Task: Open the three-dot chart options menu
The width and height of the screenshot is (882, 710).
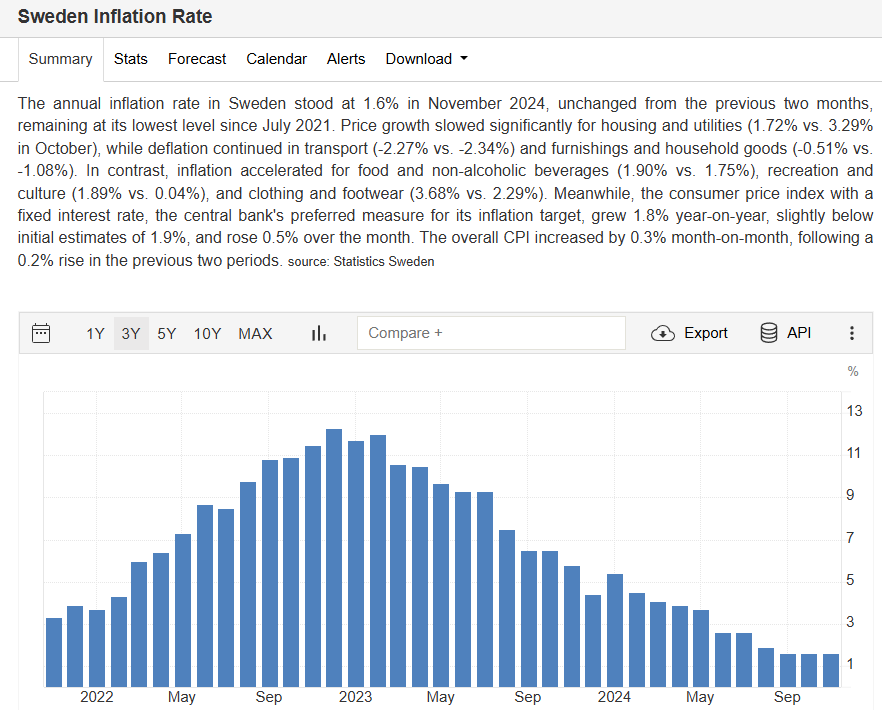Action: click(852, 333)
